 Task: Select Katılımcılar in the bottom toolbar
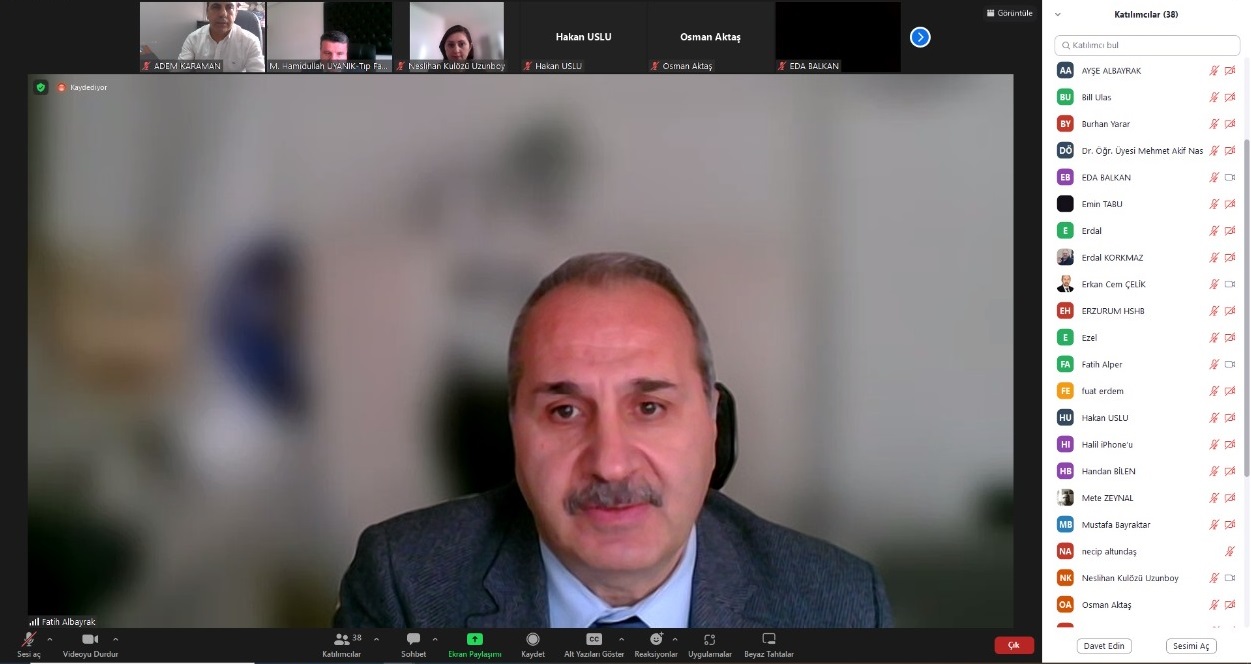(x=342, y=639)
